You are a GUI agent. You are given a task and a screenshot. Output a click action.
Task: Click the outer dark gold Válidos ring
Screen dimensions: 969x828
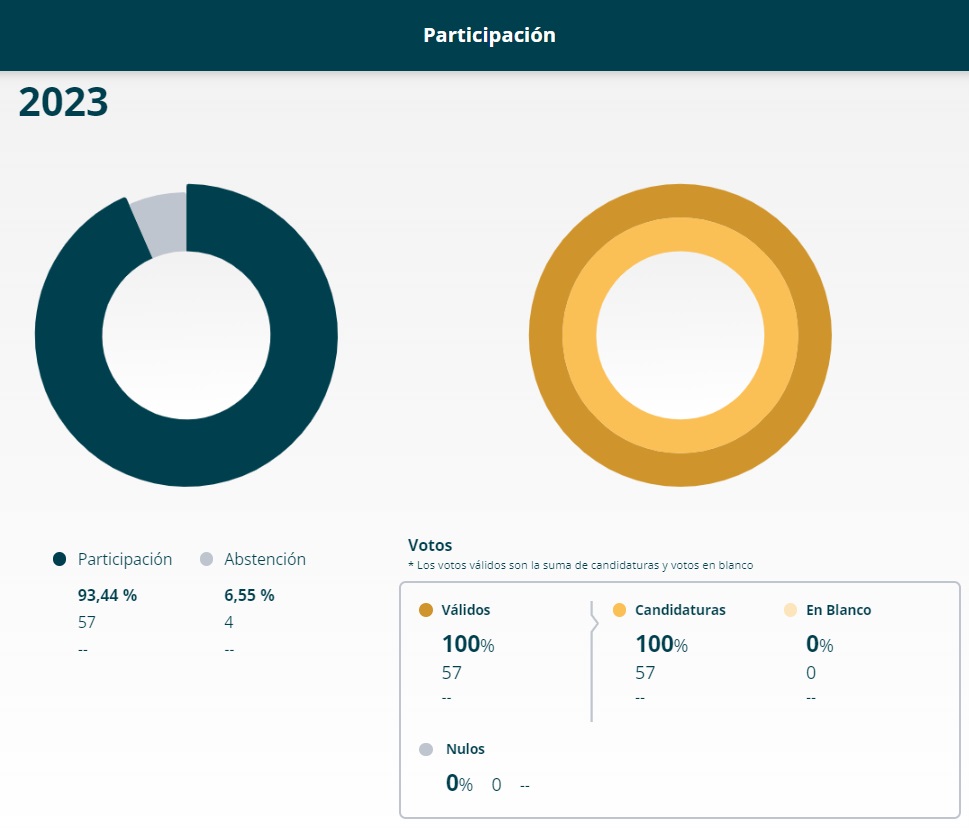tap(680, 201)
